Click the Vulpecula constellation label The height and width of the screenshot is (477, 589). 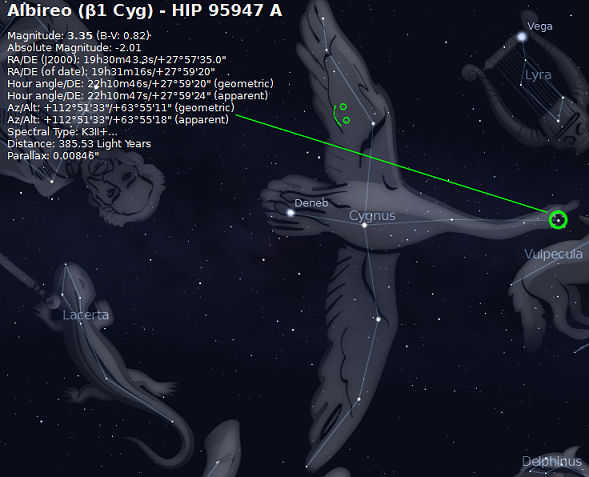point(553,254)
